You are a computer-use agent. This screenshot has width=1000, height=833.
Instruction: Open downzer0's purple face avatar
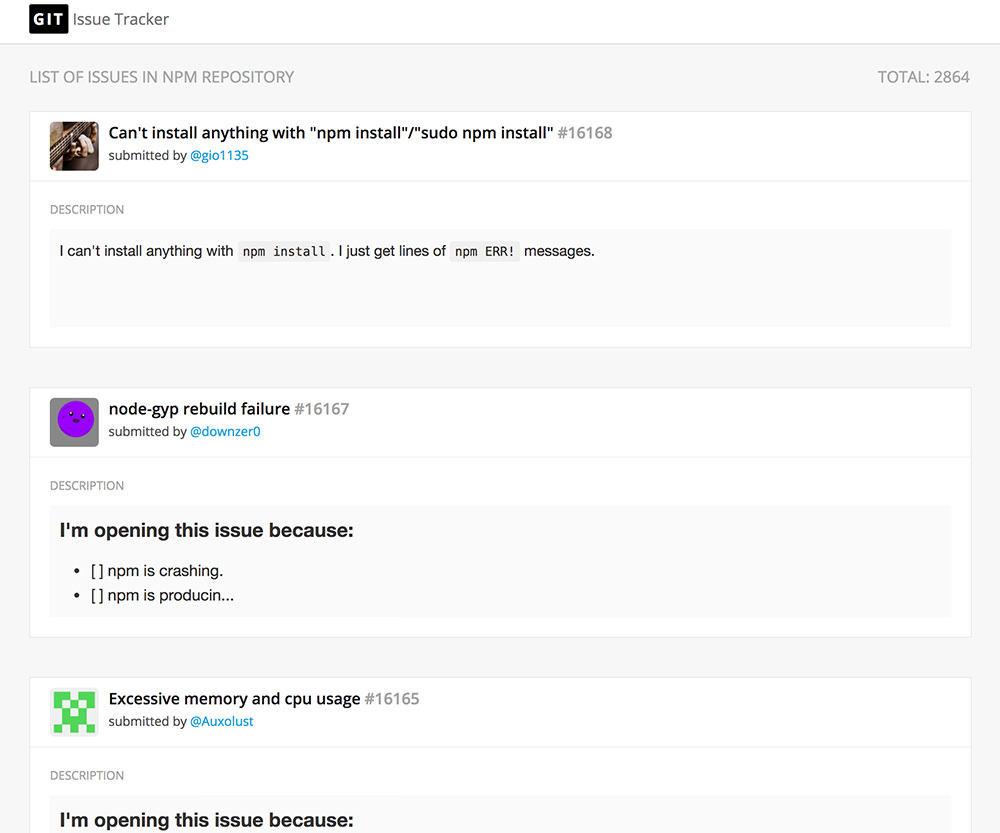[74, 422]
